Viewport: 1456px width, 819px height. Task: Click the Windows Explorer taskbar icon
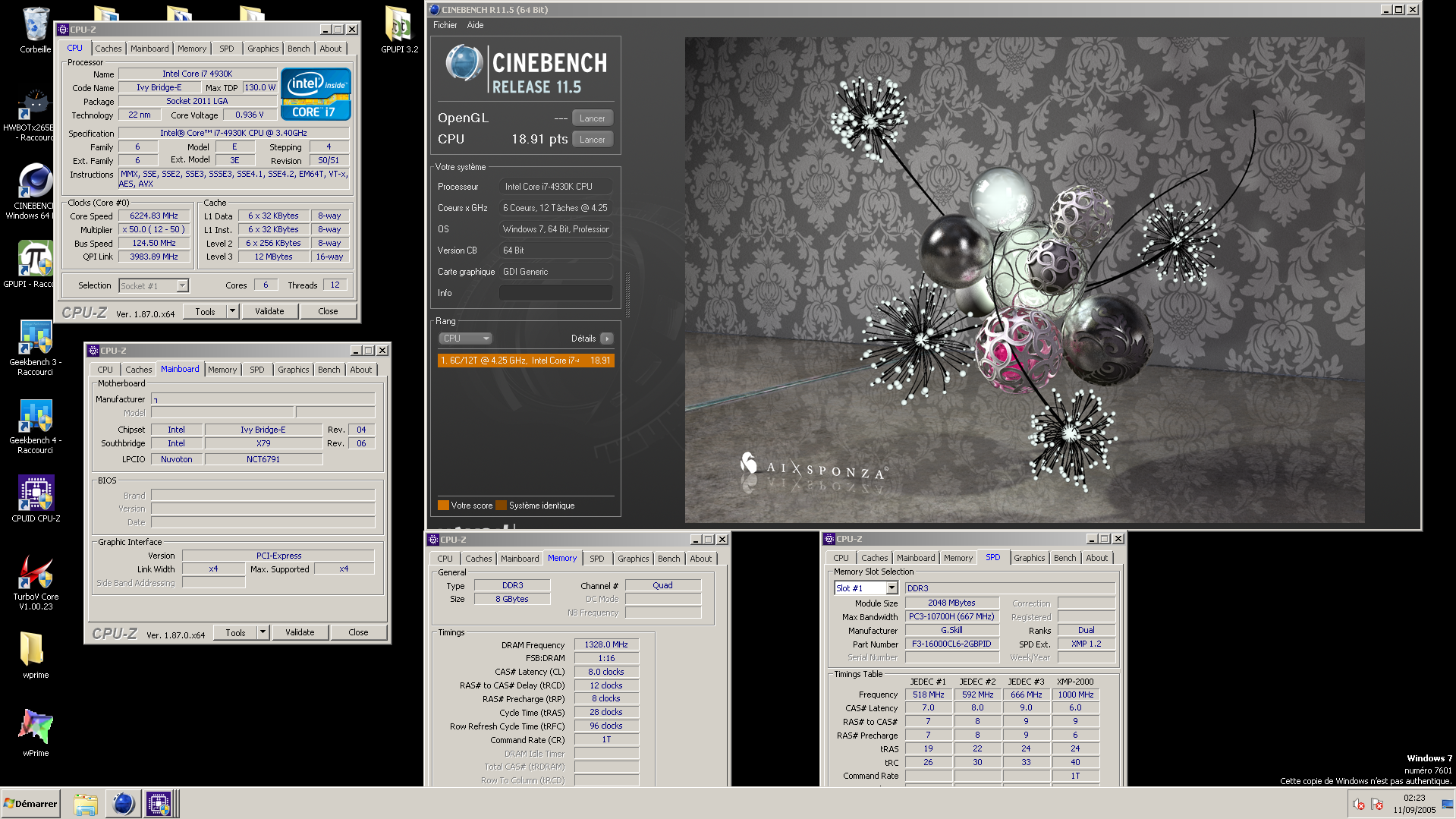click(x=86, y=804)
